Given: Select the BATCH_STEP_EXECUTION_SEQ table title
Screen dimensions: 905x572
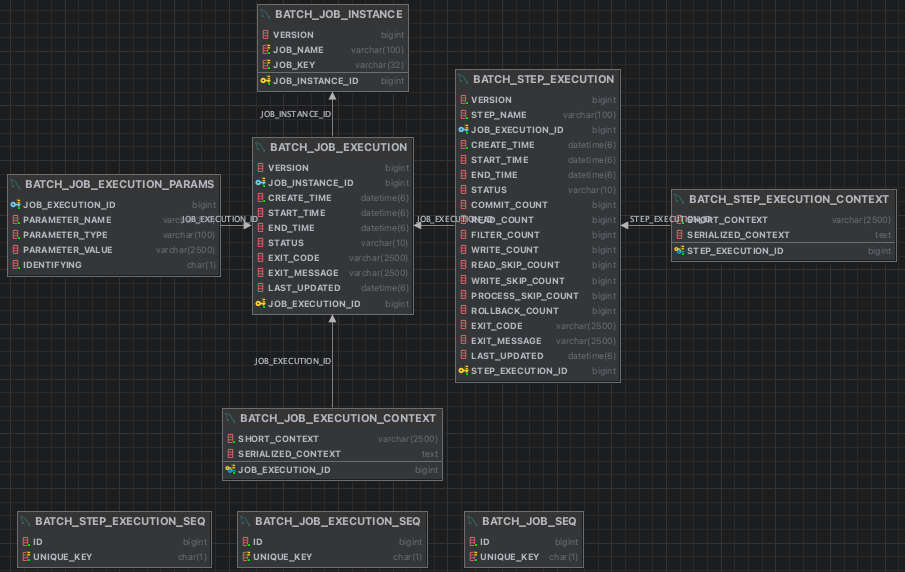Looking at the screenshot, I should tap(120, 522).
